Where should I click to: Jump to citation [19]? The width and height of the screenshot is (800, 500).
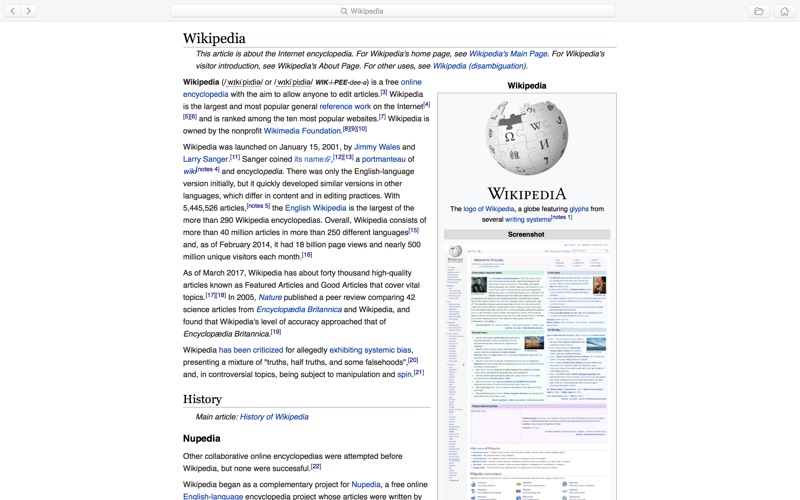(276, 332)
